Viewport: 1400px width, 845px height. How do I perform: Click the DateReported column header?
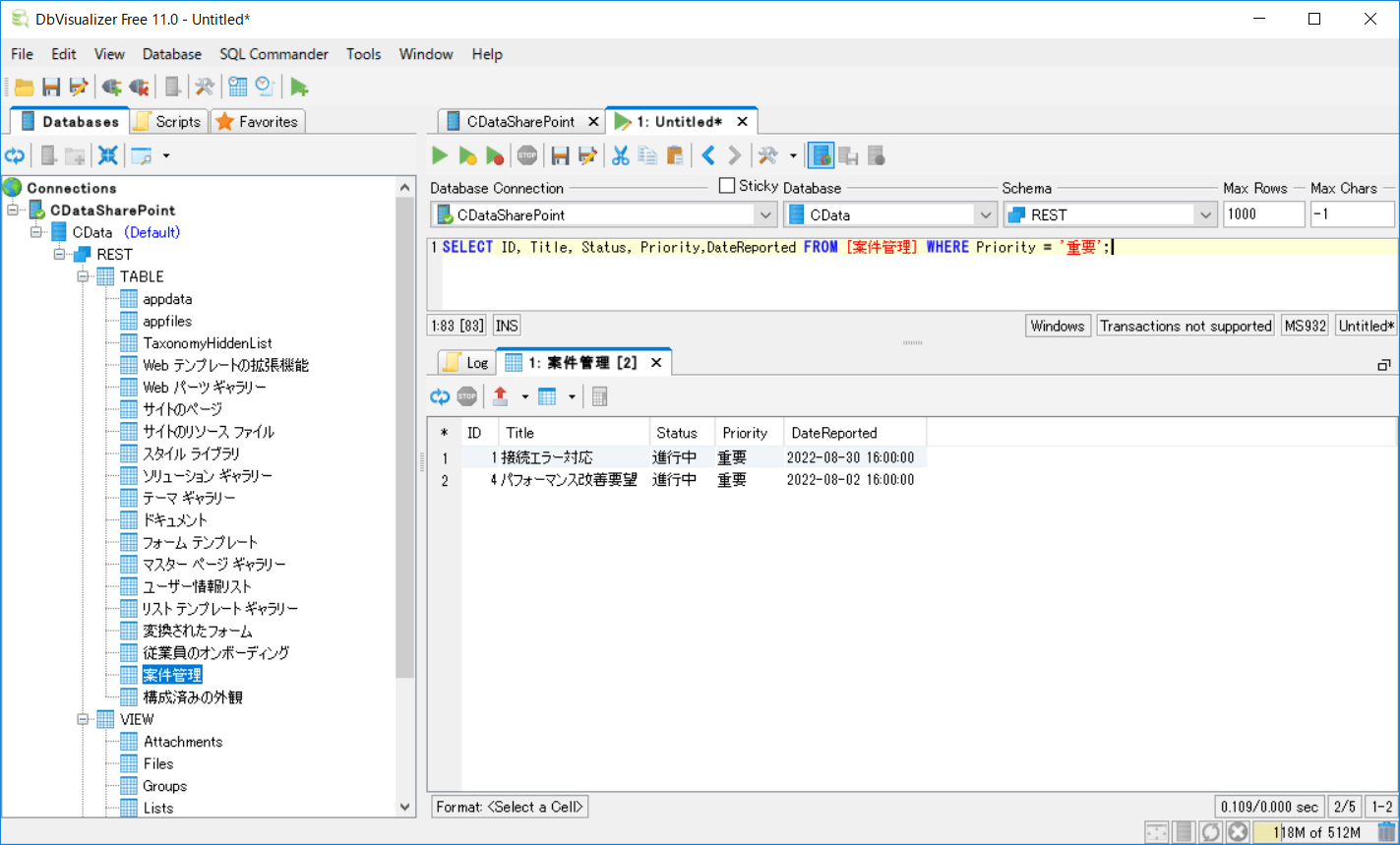[833, 433]
